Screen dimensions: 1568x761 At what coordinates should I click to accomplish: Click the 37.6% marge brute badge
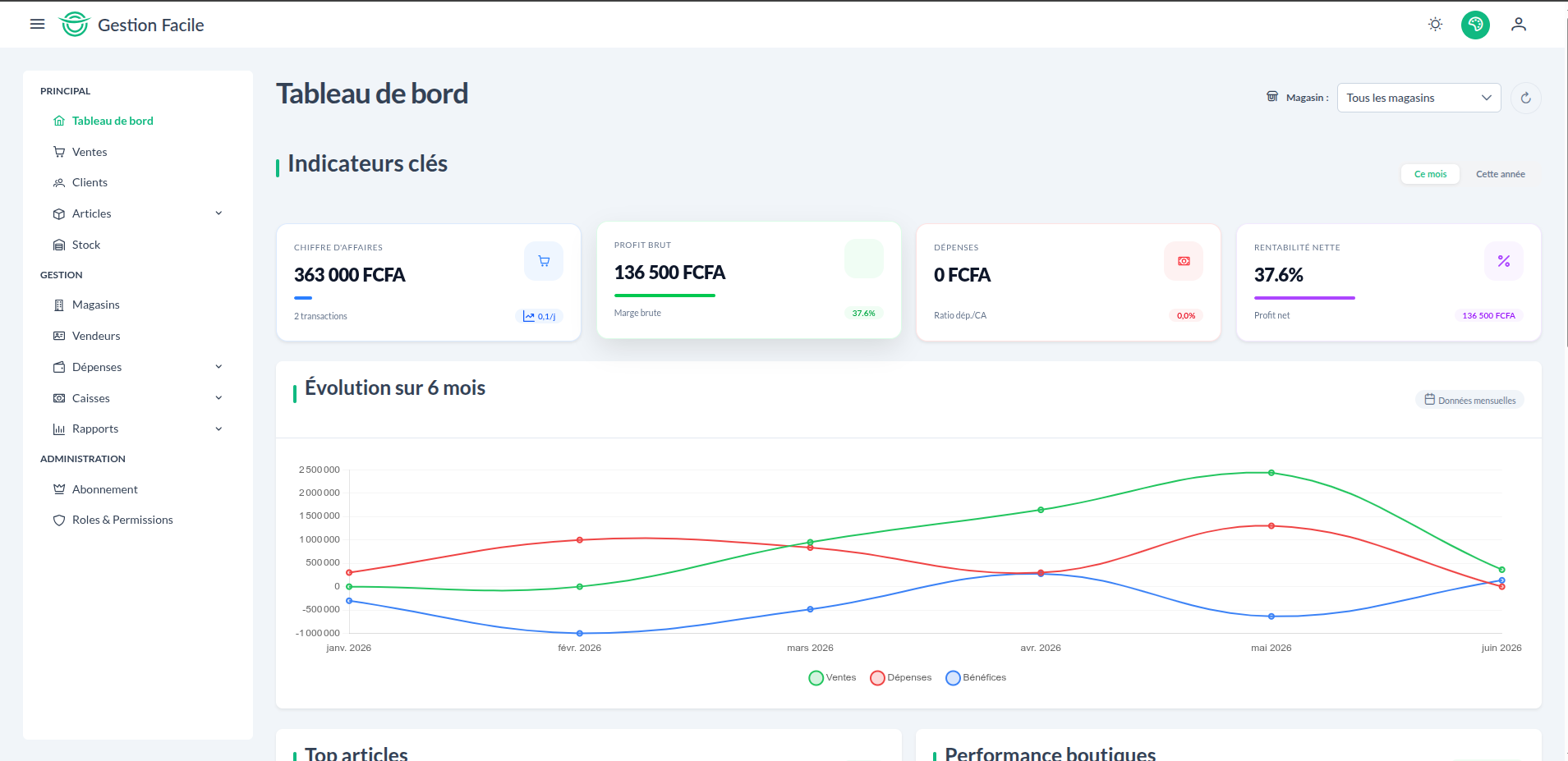click(x=863, y=313)
